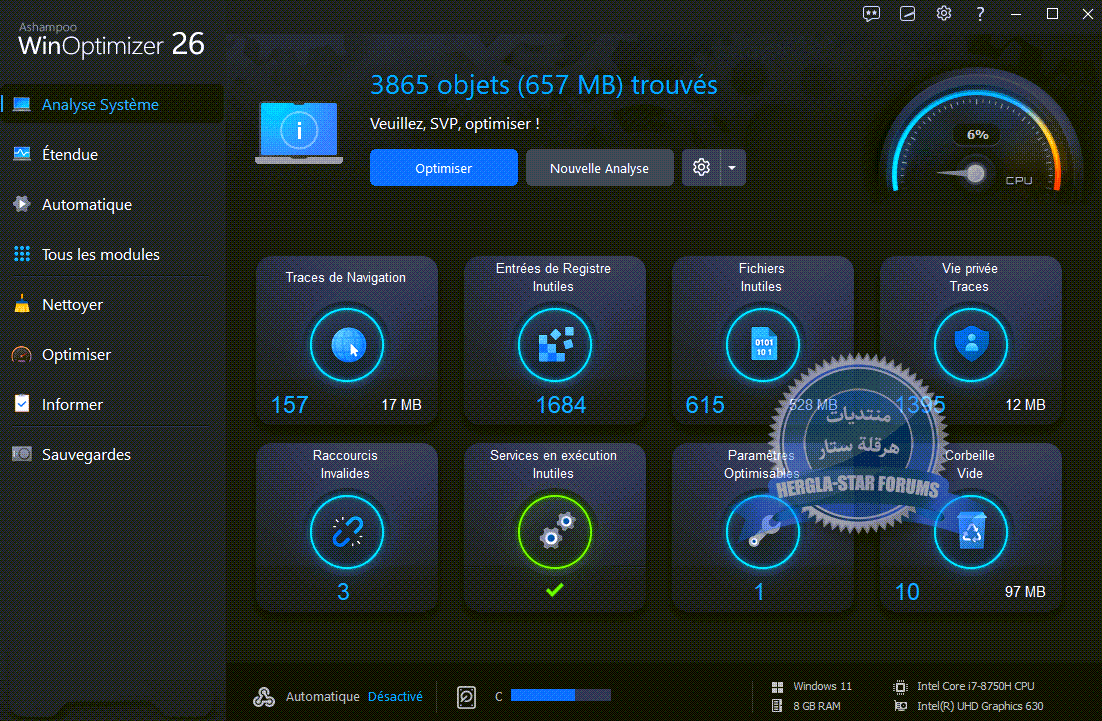The height and width of the screenshot is (721, 1102).
Task: Click the Analyse Système laptop icon
Action: click(22, 105)
